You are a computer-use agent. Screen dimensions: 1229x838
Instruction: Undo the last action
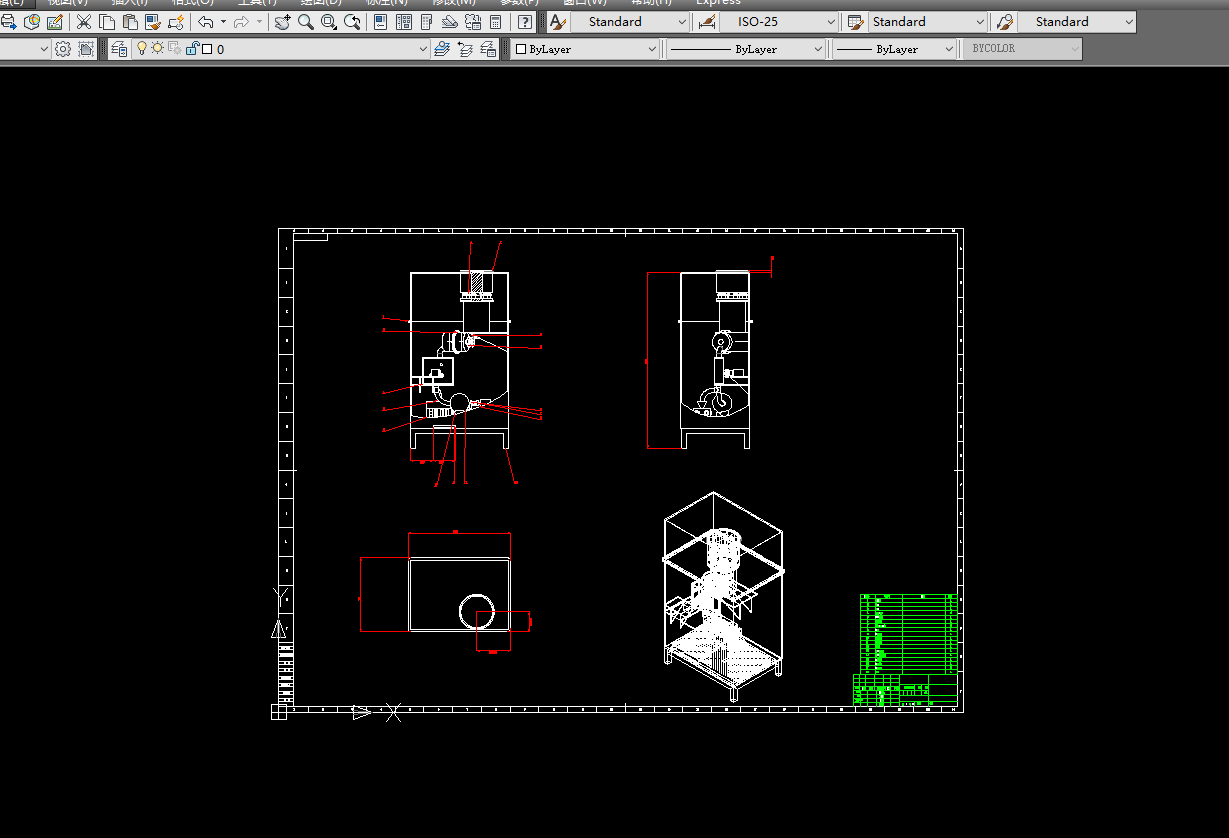[205, 22]
